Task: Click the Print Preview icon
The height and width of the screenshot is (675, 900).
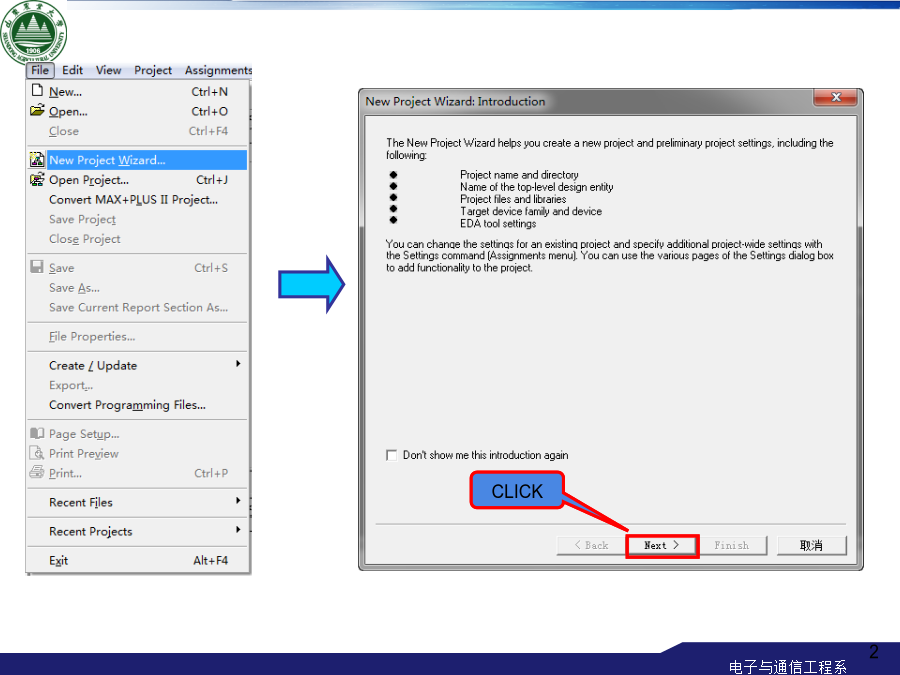Action: tap(37, 453)
